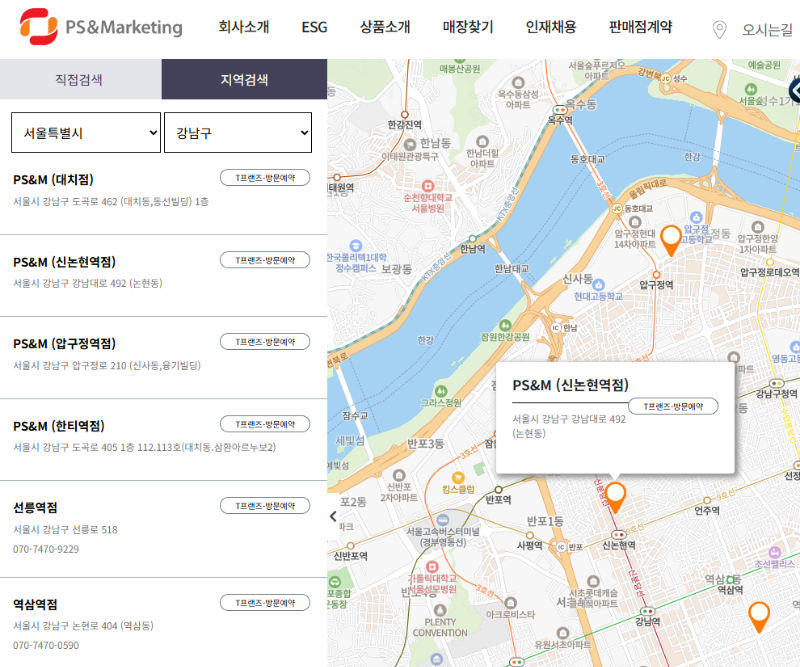Click the 킴스클럽 shopping icon
This screenshot has height=667, width=800.
[x=458, y=478]
